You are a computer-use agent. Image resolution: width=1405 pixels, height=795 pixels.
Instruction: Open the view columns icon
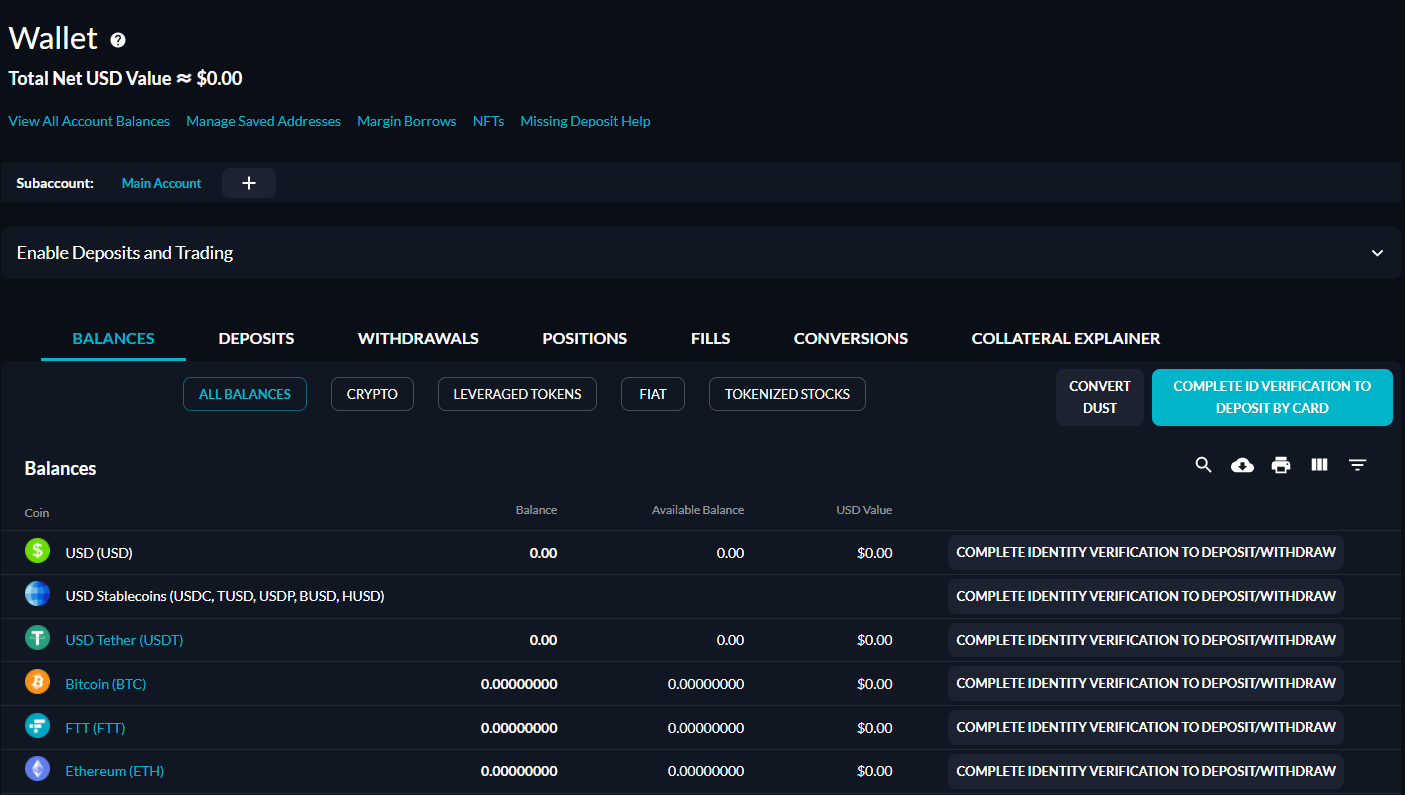tap(1319, 465)
